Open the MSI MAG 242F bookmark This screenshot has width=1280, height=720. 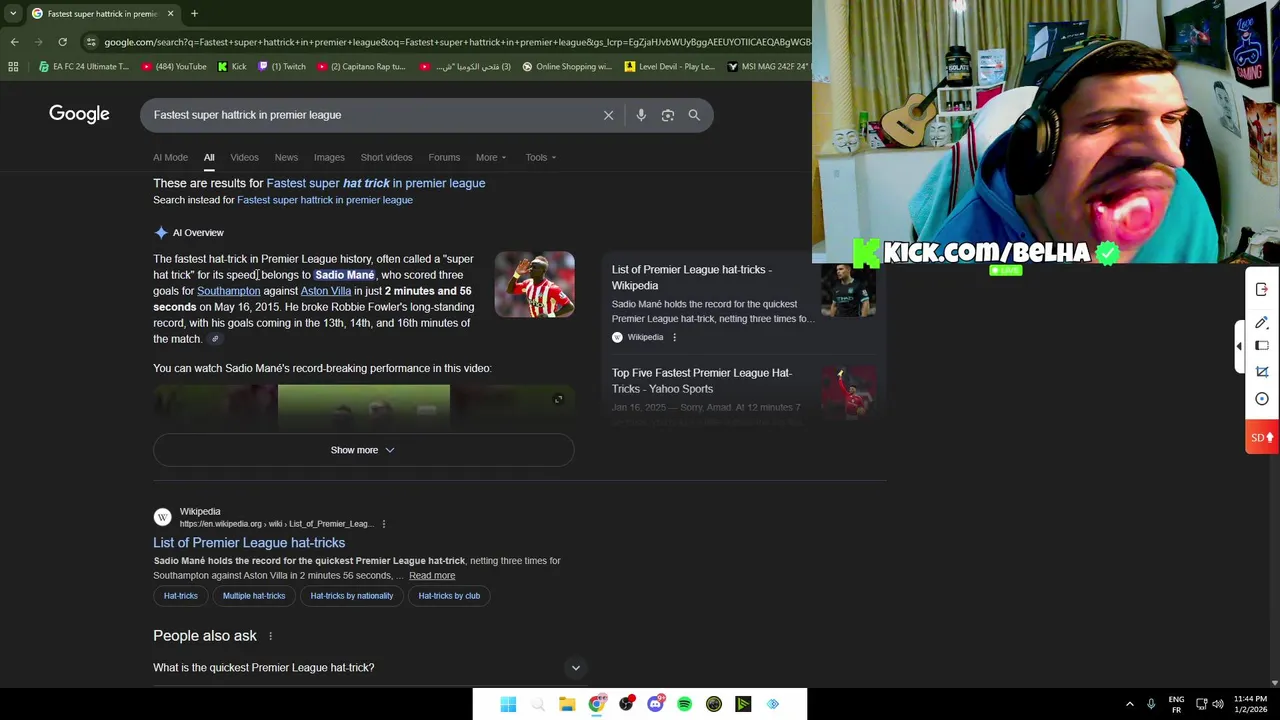click(x=768, y=67)
